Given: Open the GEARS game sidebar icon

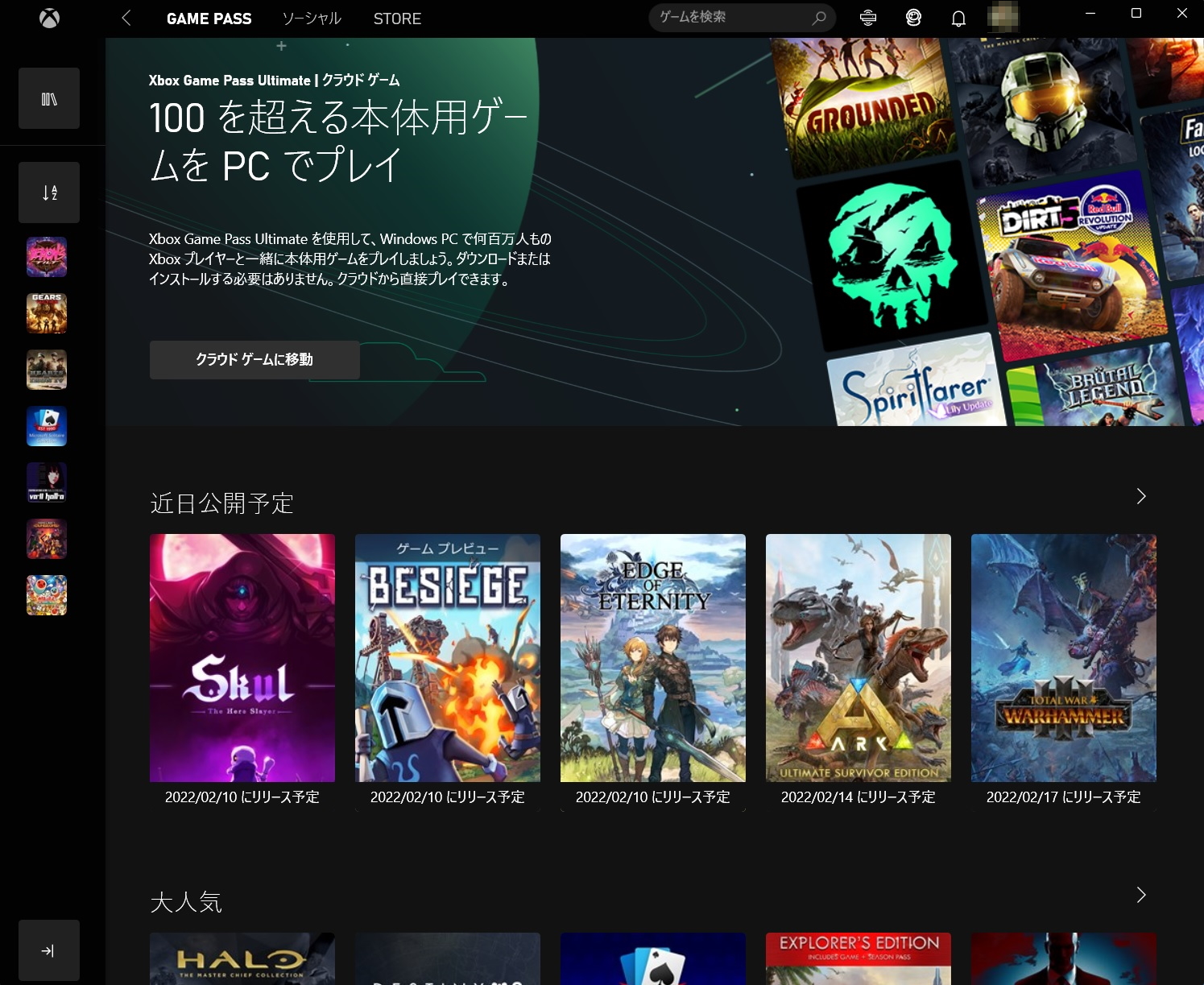Looking at the screenshot, I should tap(47, 314).
